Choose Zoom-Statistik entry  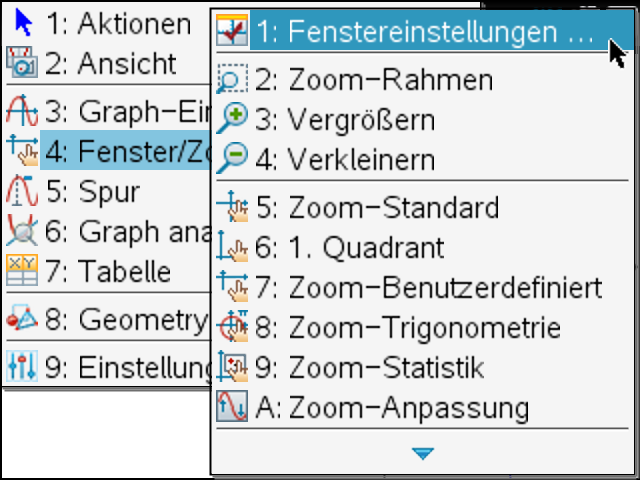tap(385, 367)
